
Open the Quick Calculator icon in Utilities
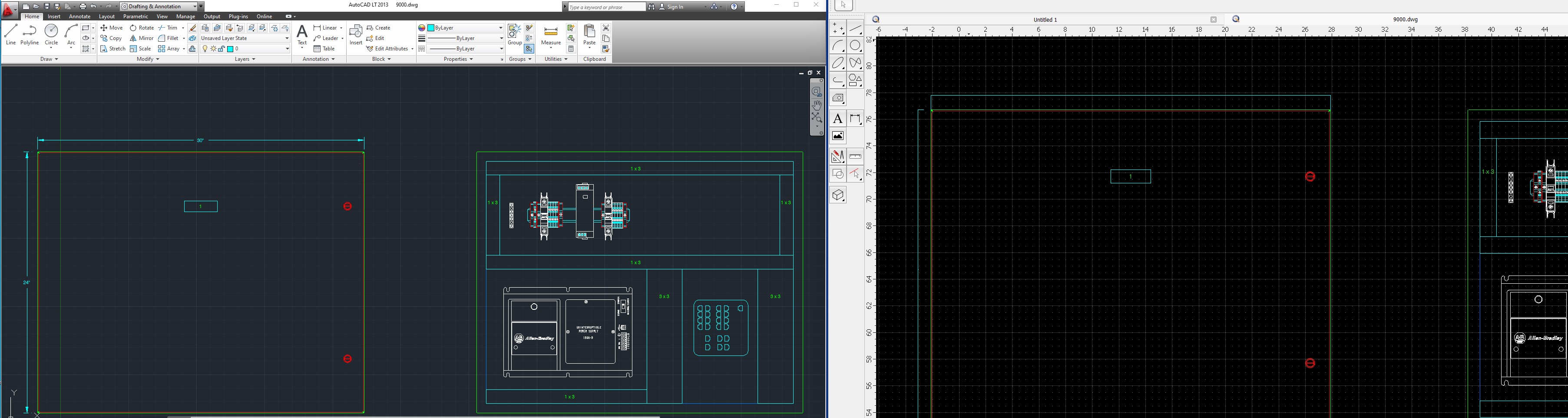571,49
